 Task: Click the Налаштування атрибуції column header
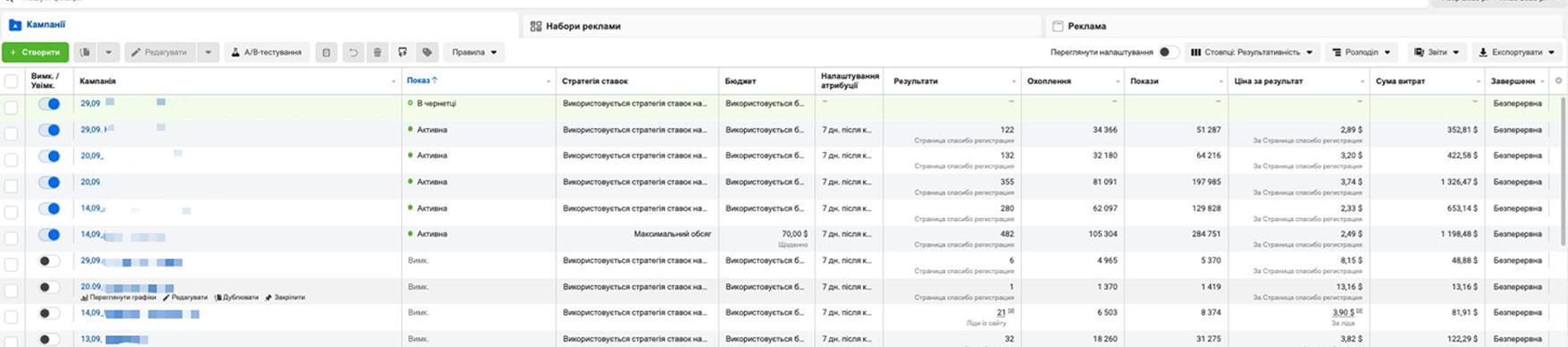pyautogui.click(x=850, y=80)
